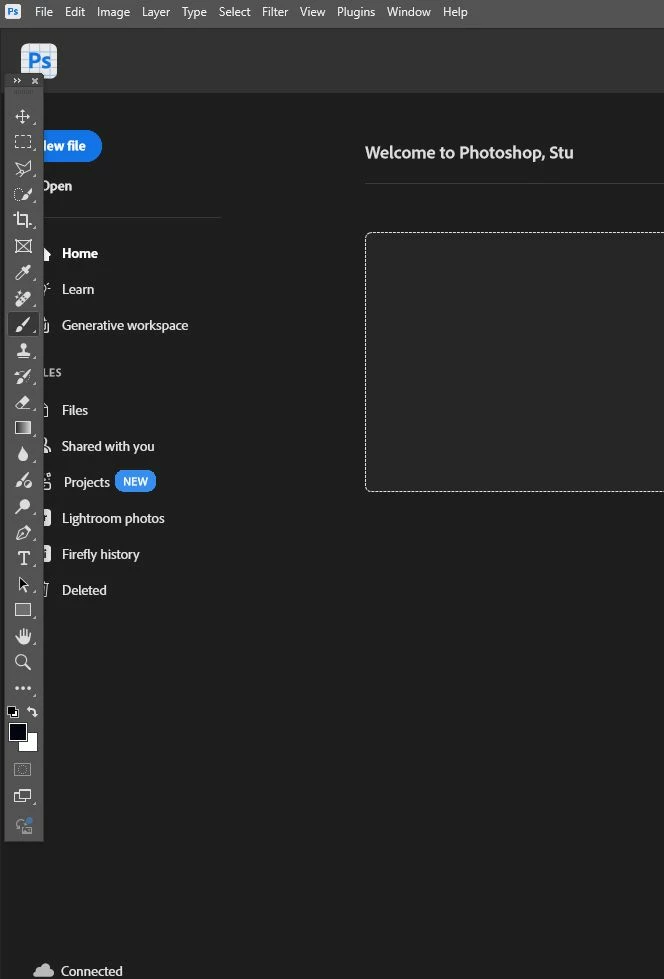The image size is (664, 979).
Task: Reset default foreground and background colors
Action: (x=13, y=712)
